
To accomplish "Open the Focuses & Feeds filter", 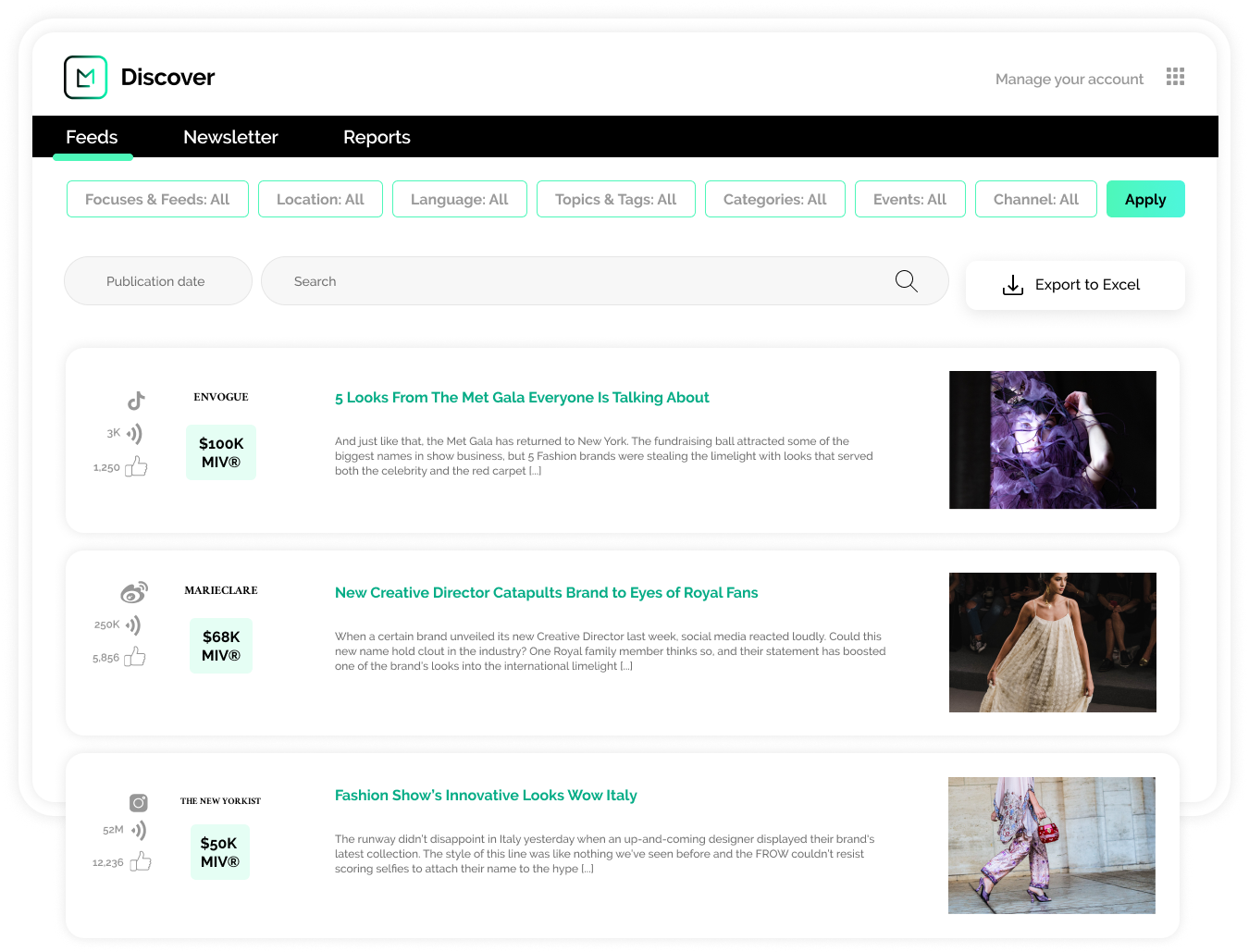I will 157,199.
